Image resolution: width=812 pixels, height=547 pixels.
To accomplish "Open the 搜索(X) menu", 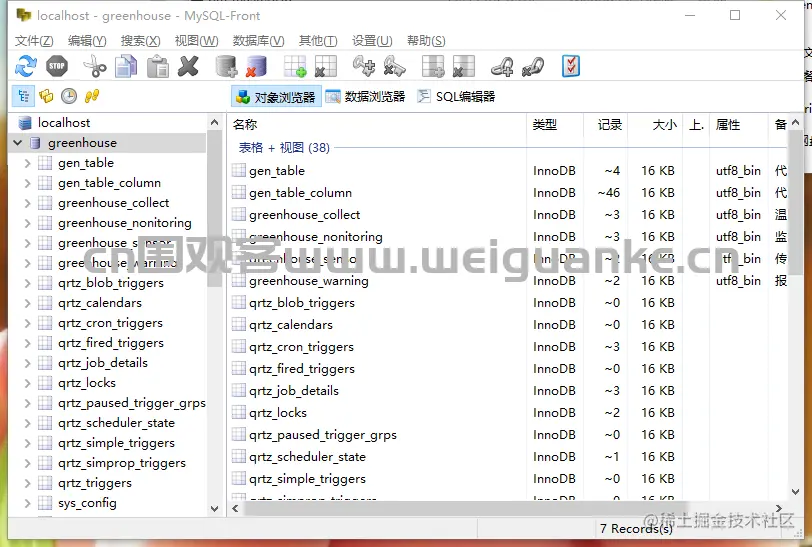I will (x=140, y=41).
